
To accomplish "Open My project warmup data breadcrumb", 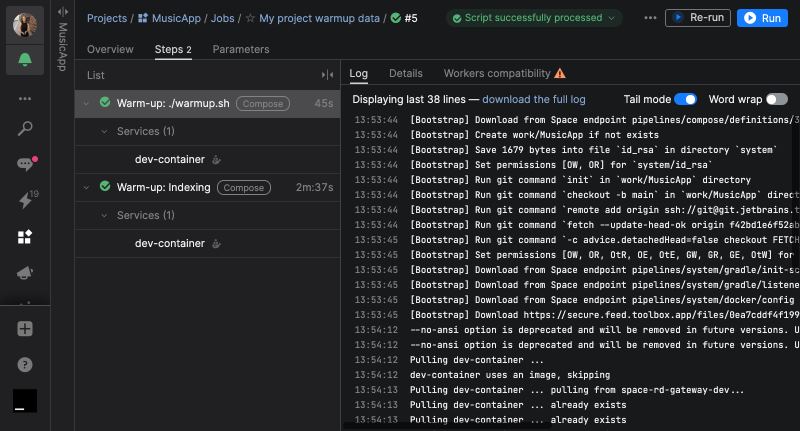I will pos(319,18).
